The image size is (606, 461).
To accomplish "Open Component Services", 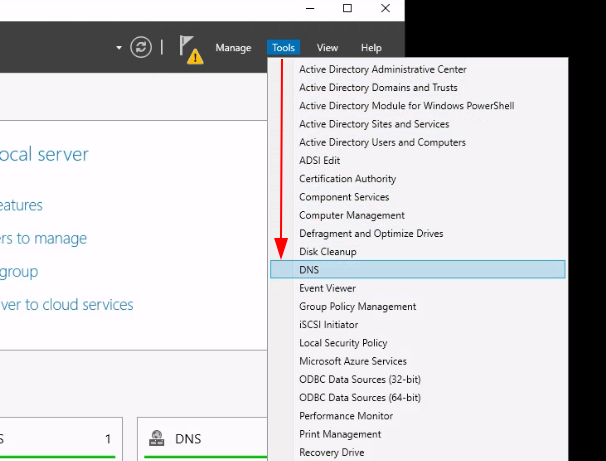I will 418,197.
